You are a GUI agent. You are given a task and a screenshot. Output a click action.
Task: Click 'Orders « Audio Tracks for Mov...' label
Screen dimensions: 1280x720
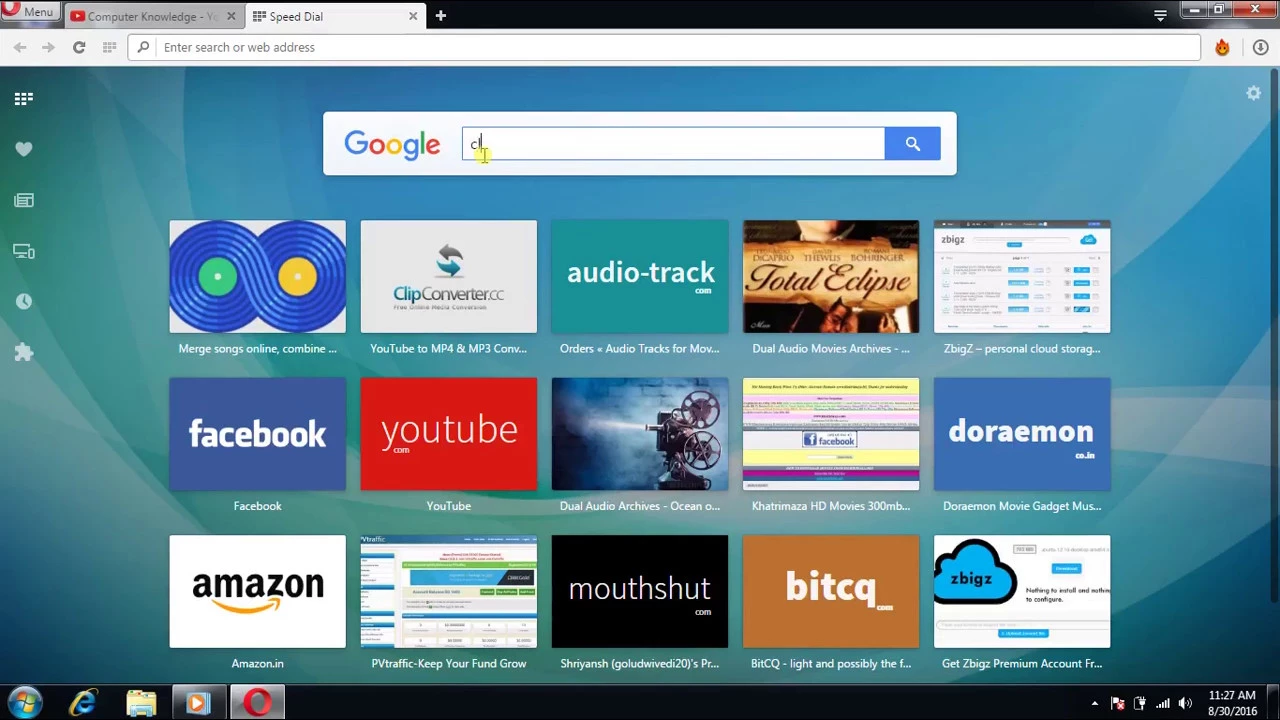coord(640,349)
